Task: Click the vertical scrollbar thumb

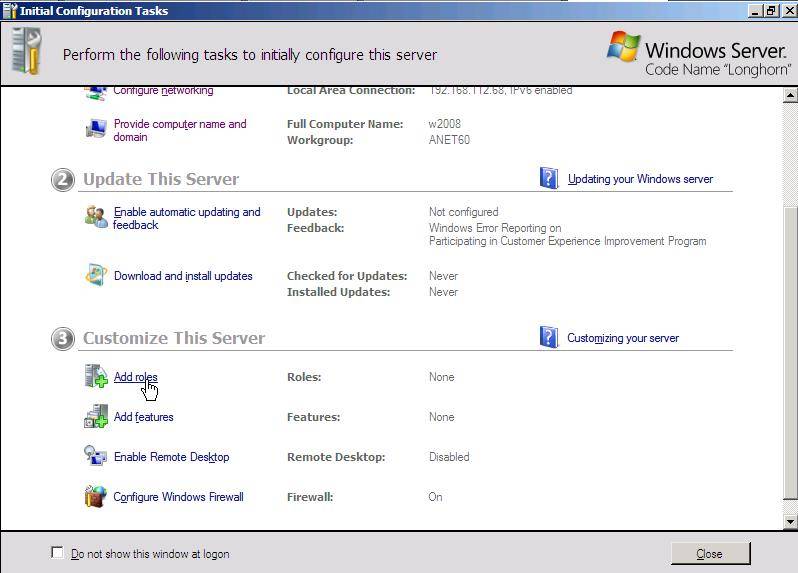Action: 790,353
